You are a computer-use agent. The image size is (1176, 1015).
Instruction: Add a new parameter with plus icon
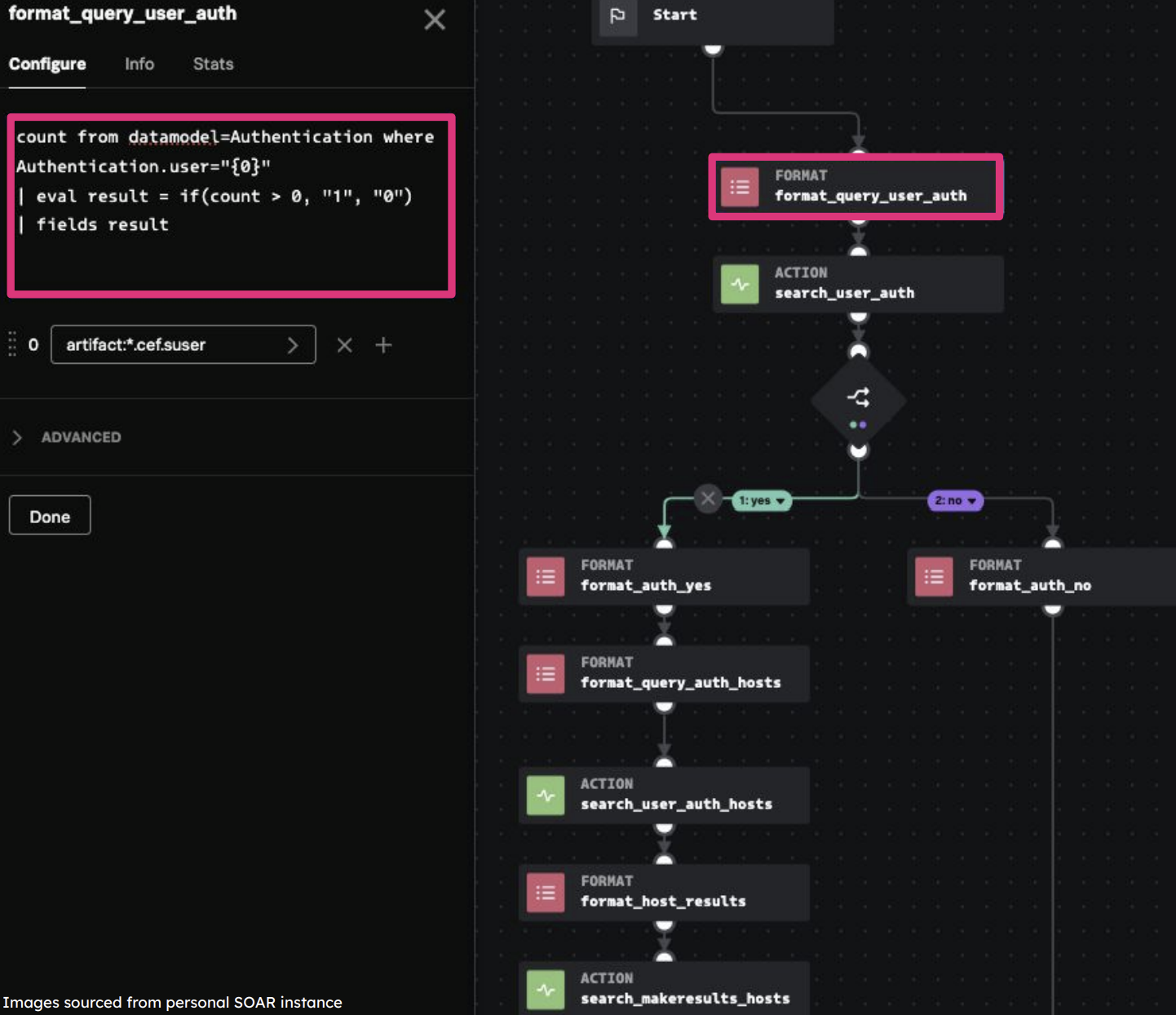coord(383,345)
